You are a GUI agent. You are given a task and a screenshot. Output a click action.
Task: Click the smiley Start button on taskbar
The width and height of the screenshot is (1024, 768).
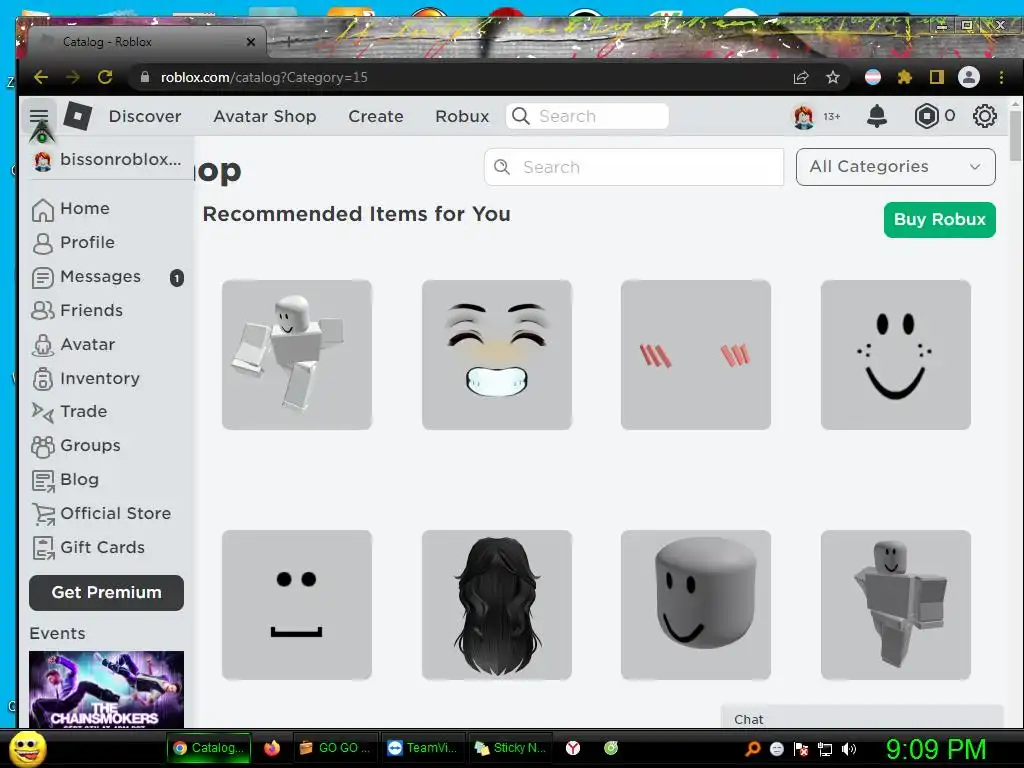point(27,748)
